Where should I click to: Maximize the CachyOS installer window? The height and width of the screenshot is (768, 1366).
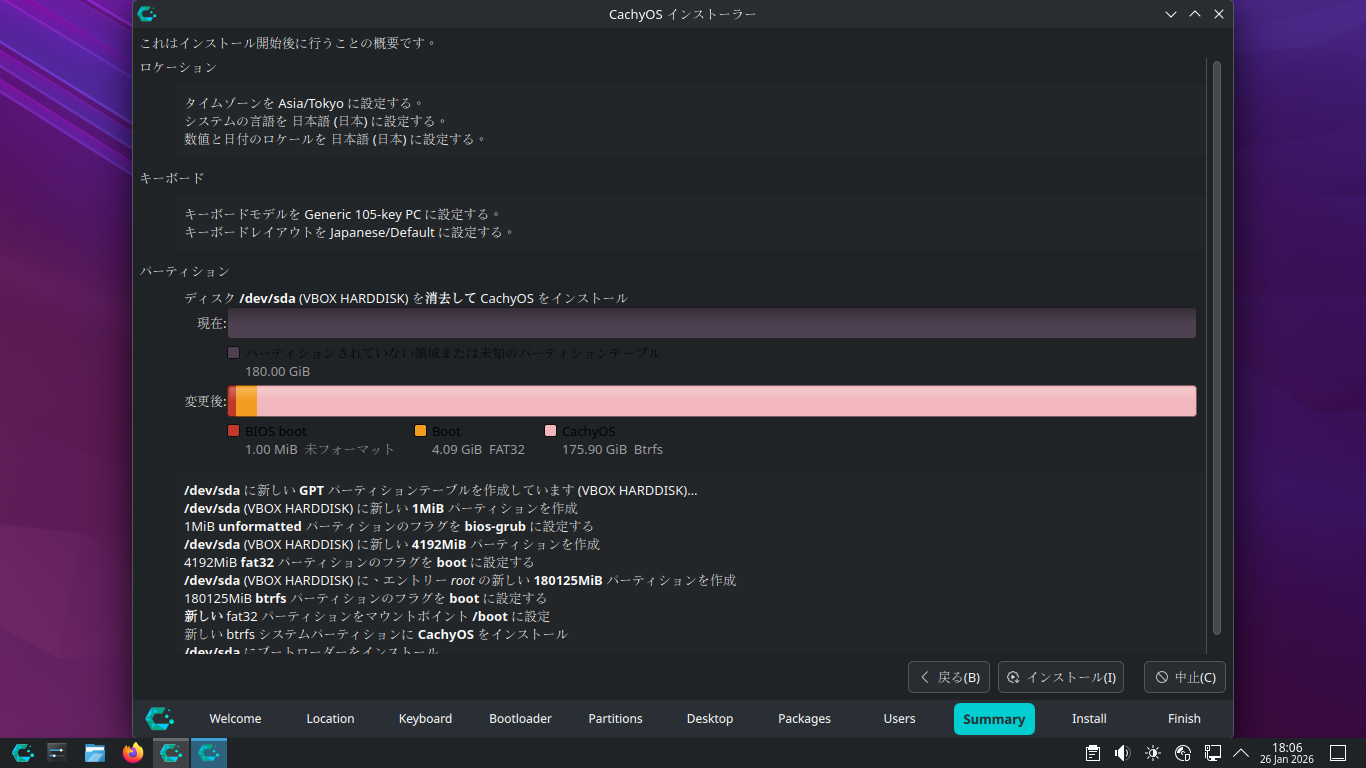(x=1195, y=14)
